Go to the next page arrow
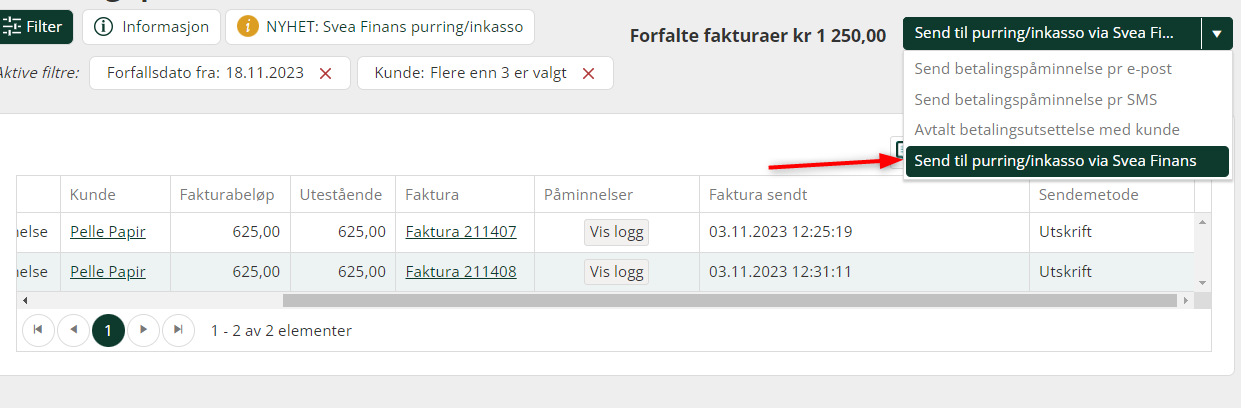The image size is (1241, 408). (x=143, y=330)
